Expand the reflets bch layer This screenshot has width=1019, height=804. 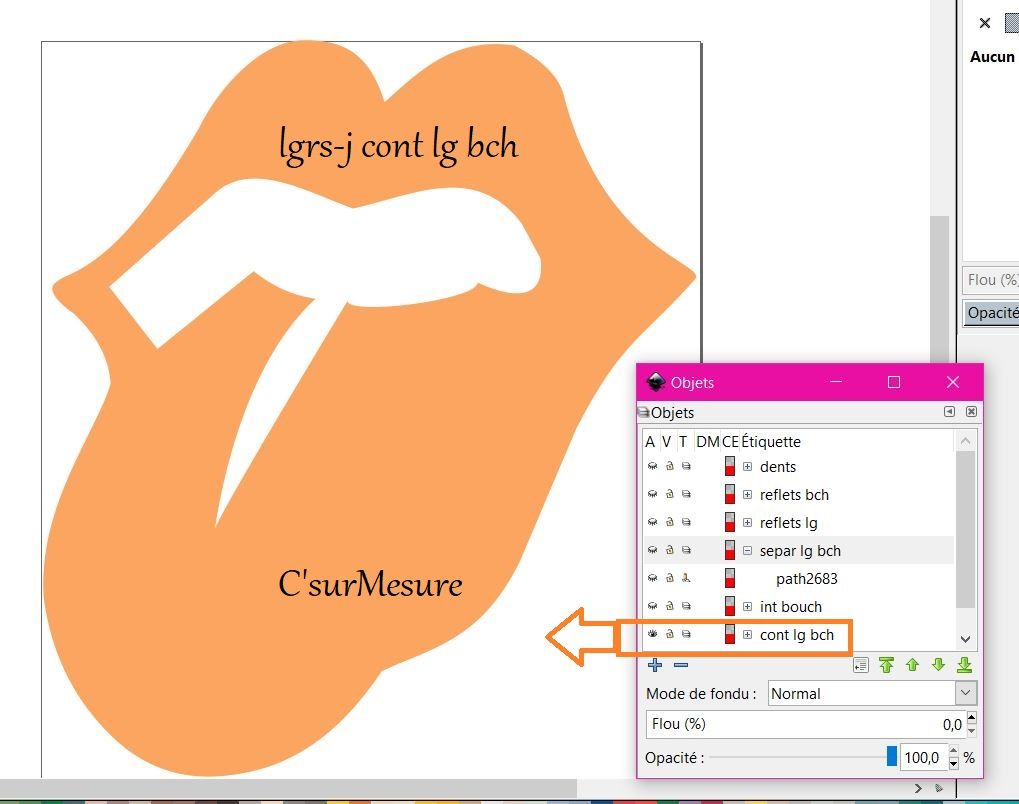[747, 495]
